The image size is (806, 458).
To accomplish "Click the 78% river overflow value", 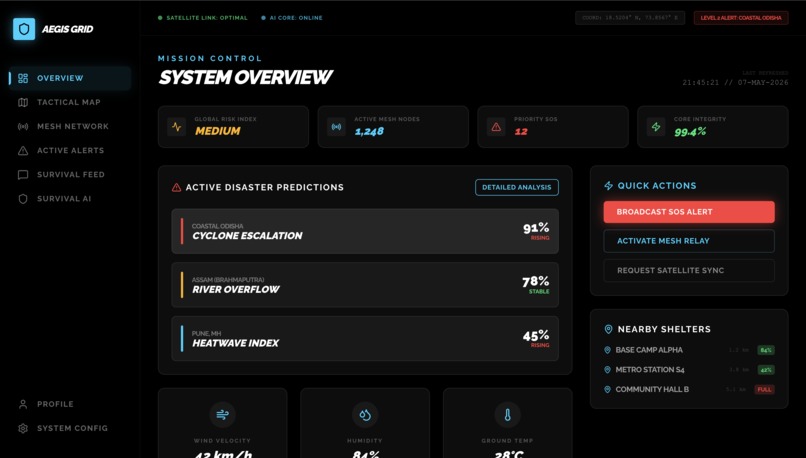I will [x=536, y=281].
